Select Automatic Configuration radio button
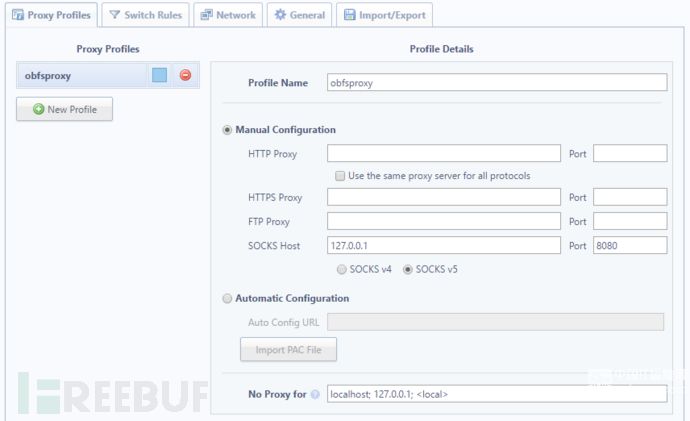The image size is (690, 421). 227,299
